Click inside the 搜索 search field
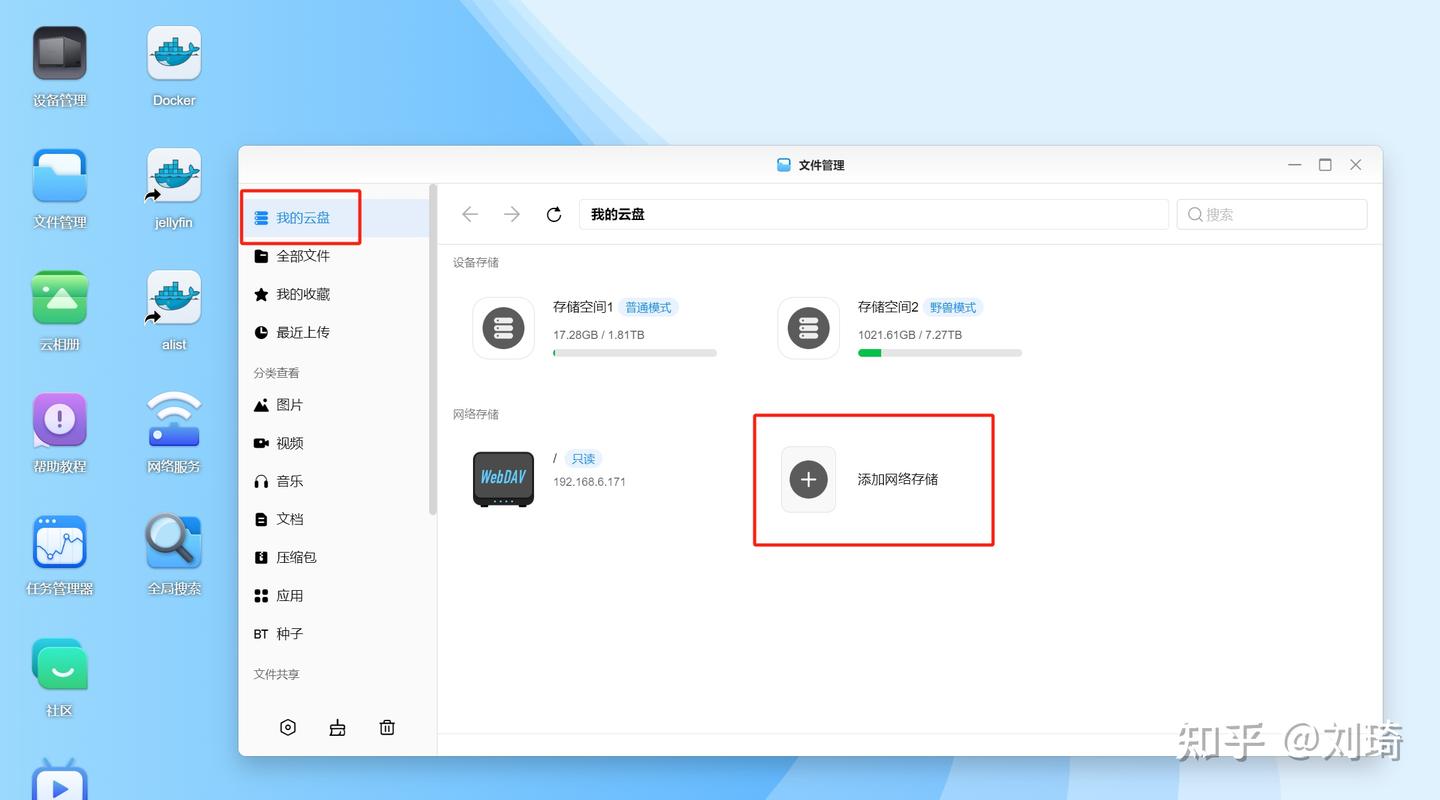This screenshot has width=1440, height=800. click(x=1271, y=213)
